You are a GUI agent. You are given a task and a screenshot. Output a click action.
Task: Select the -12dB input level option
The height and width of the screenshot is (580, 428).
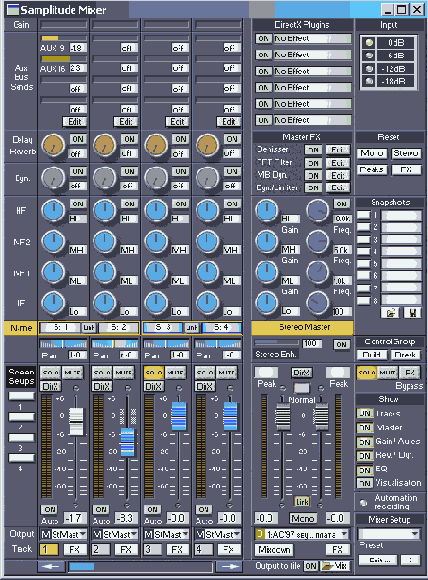(x=370, y=69)
